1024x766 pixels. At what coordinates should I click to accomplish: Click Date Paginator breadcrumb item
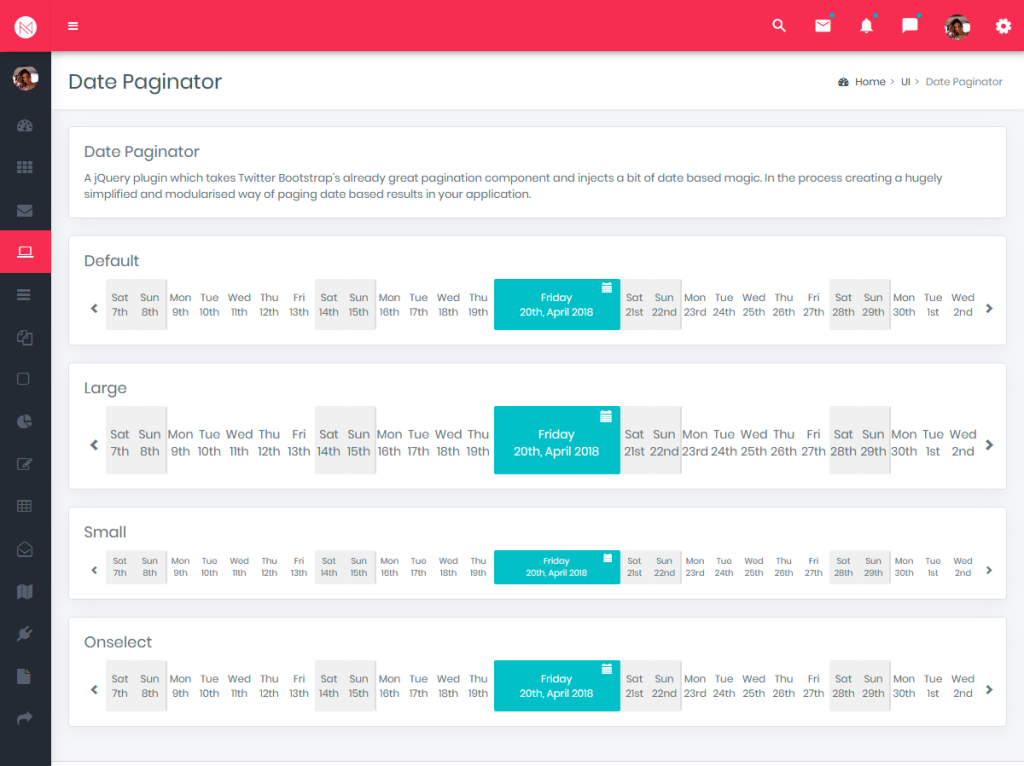tap(964, 82)
